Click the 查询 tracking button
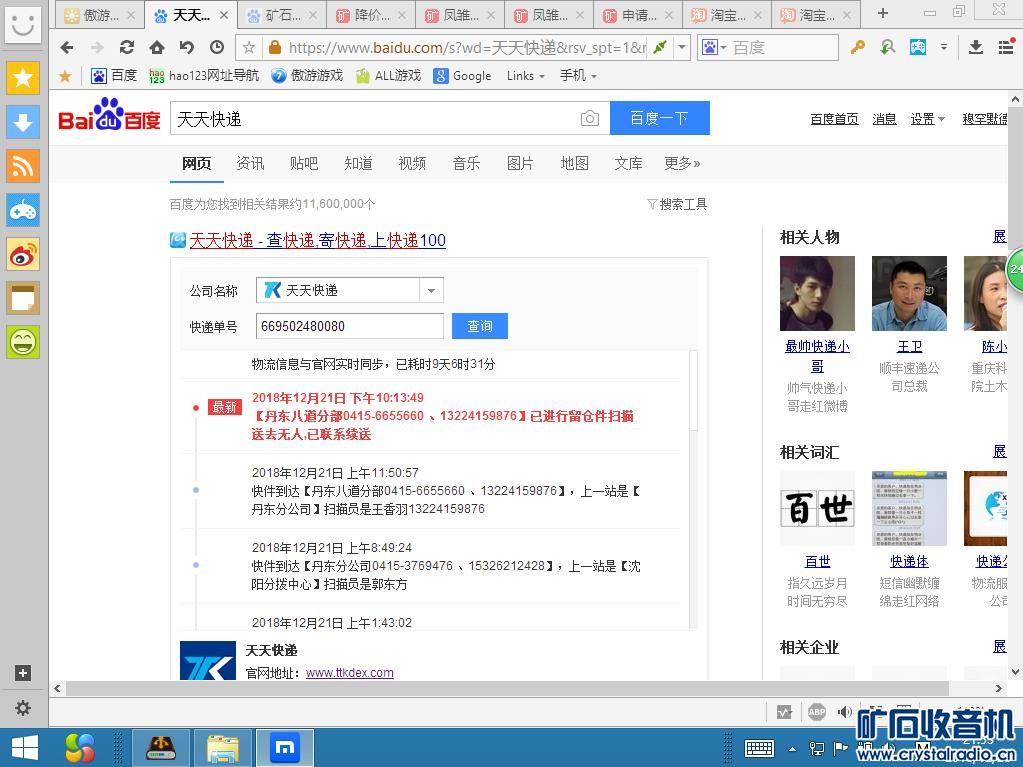Screen dimensions: 1023x767 pos(480,326)
